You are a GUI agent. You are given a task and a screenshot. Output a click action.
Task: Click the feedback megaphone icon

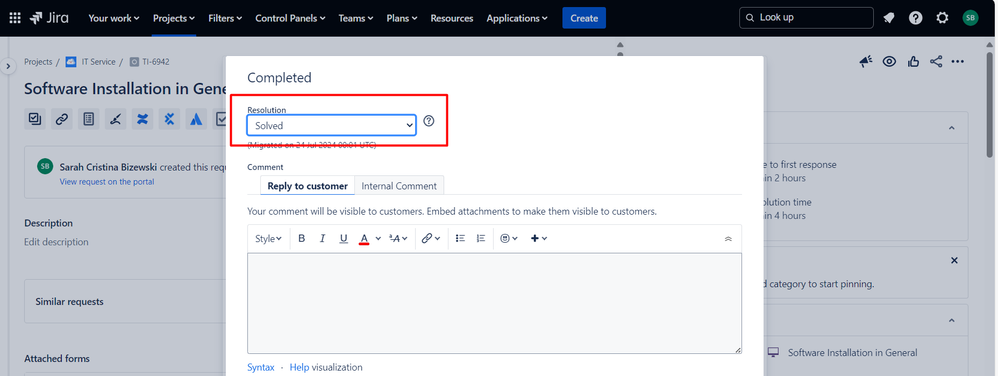click(866, 61)
